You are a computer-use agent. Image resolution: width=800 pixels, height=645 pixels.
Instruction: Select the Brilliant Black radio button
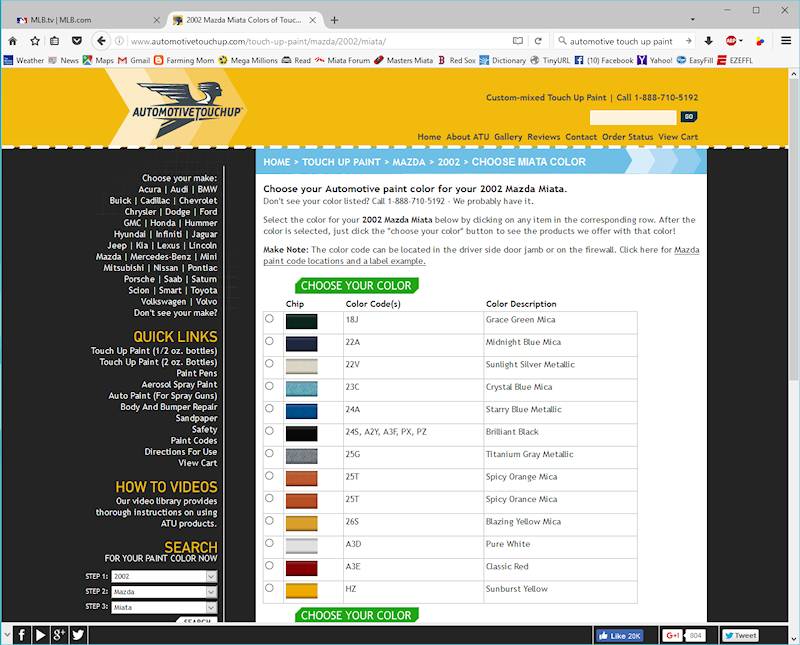(x=269, y=431)
